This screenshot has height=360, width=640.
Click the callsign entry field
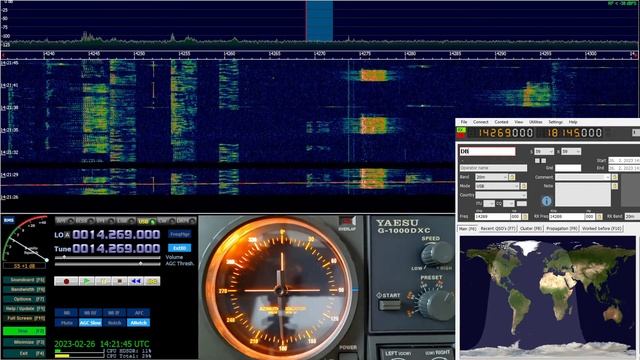[x=487, y=151]
